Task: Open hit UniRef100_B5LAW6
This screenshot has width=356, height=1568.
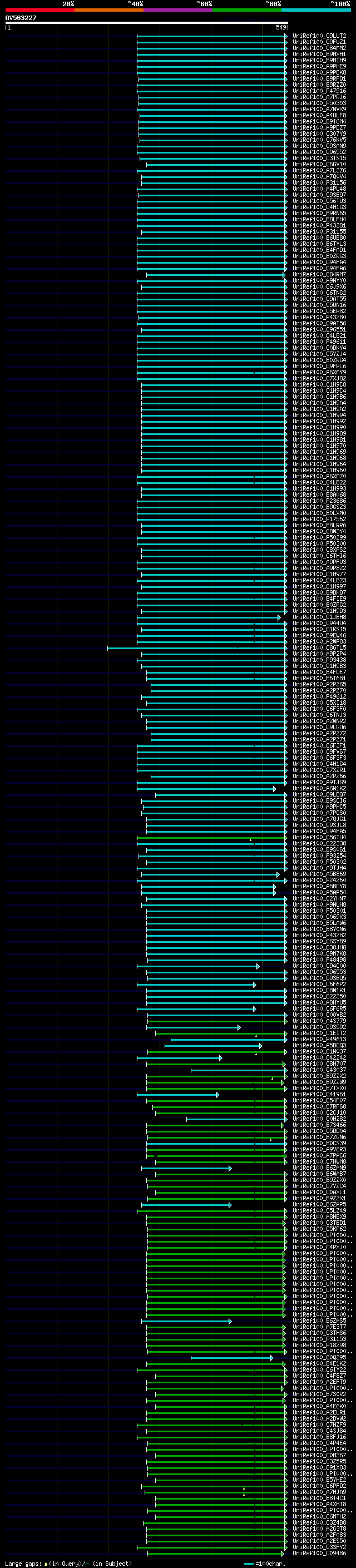Action: (319, 923)
